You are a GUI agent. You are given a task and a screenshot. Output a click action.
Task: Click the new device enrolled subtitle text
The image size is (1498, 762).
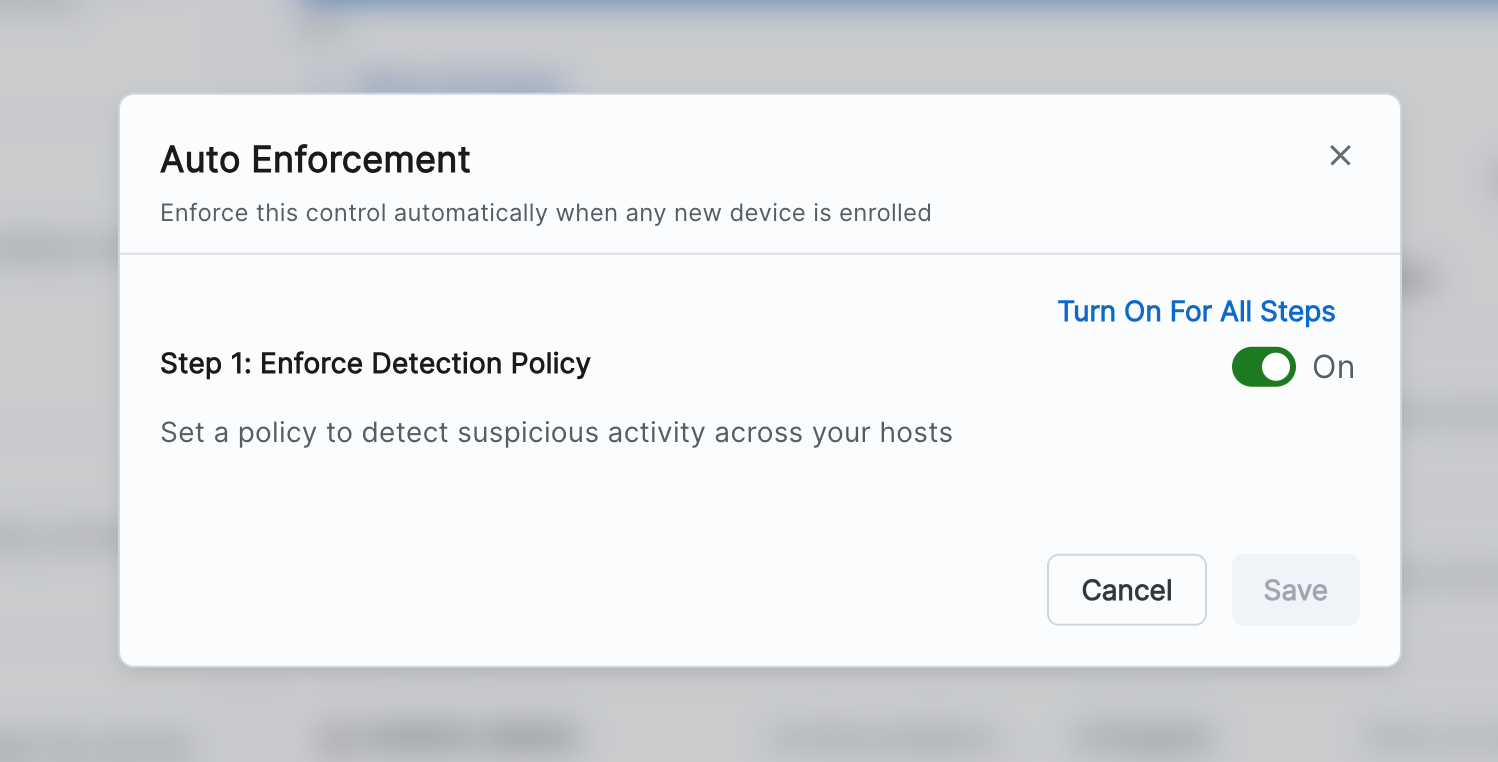pos(545,213)
